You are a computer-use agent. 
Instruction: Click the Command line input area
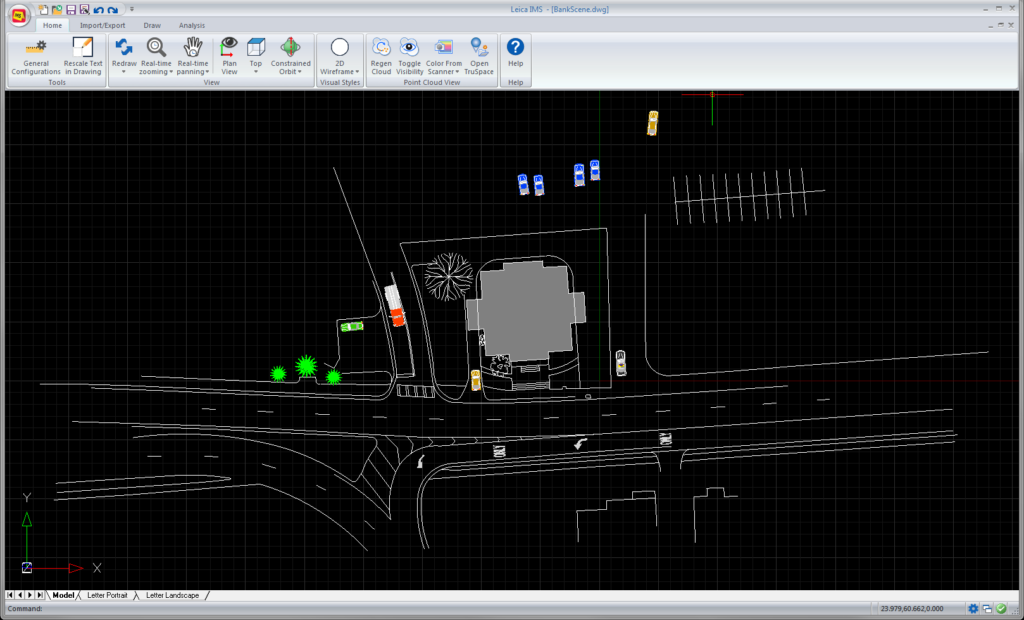(x=438, y=609)
